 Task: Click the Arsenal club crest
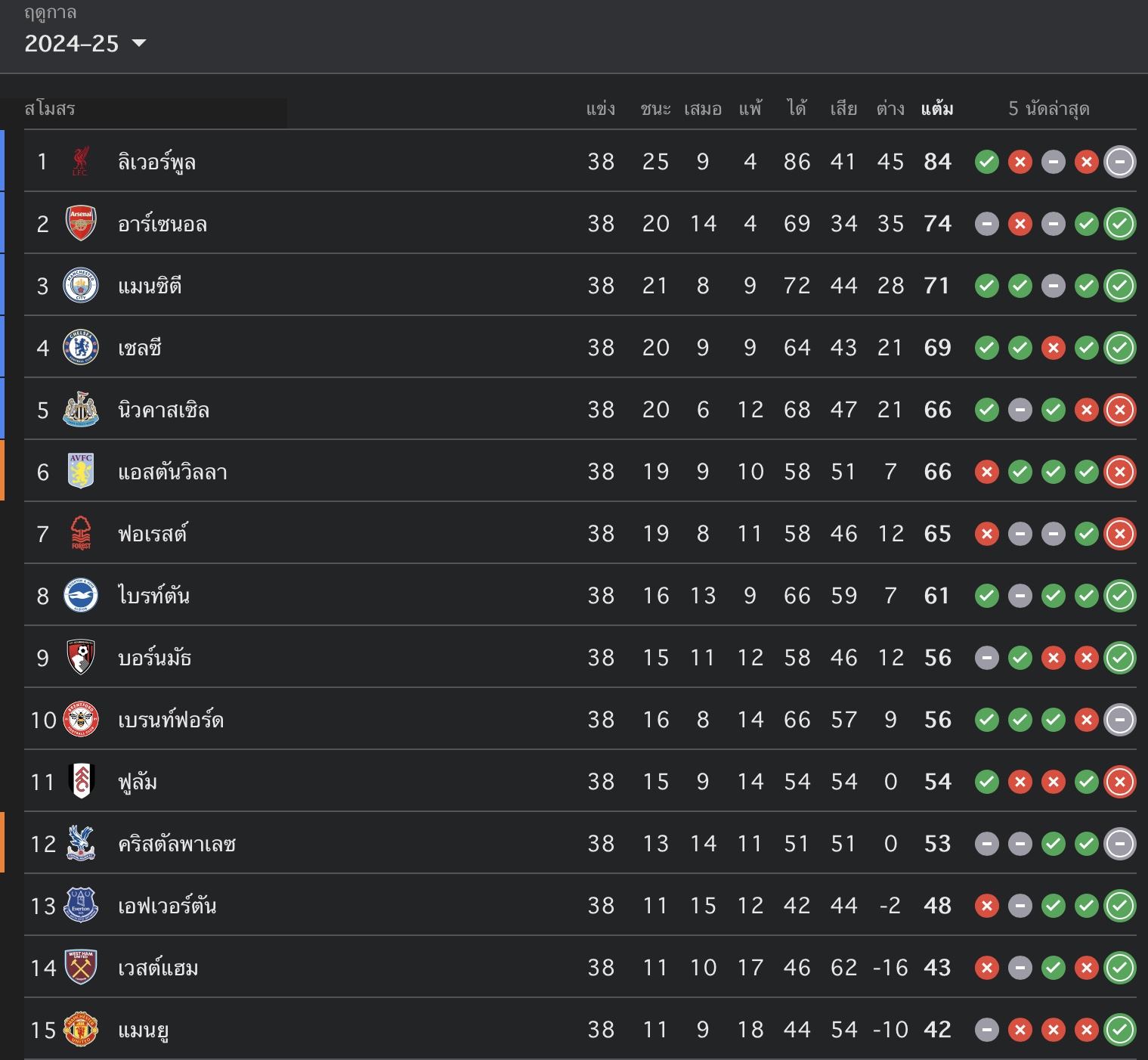coord(81,223)
